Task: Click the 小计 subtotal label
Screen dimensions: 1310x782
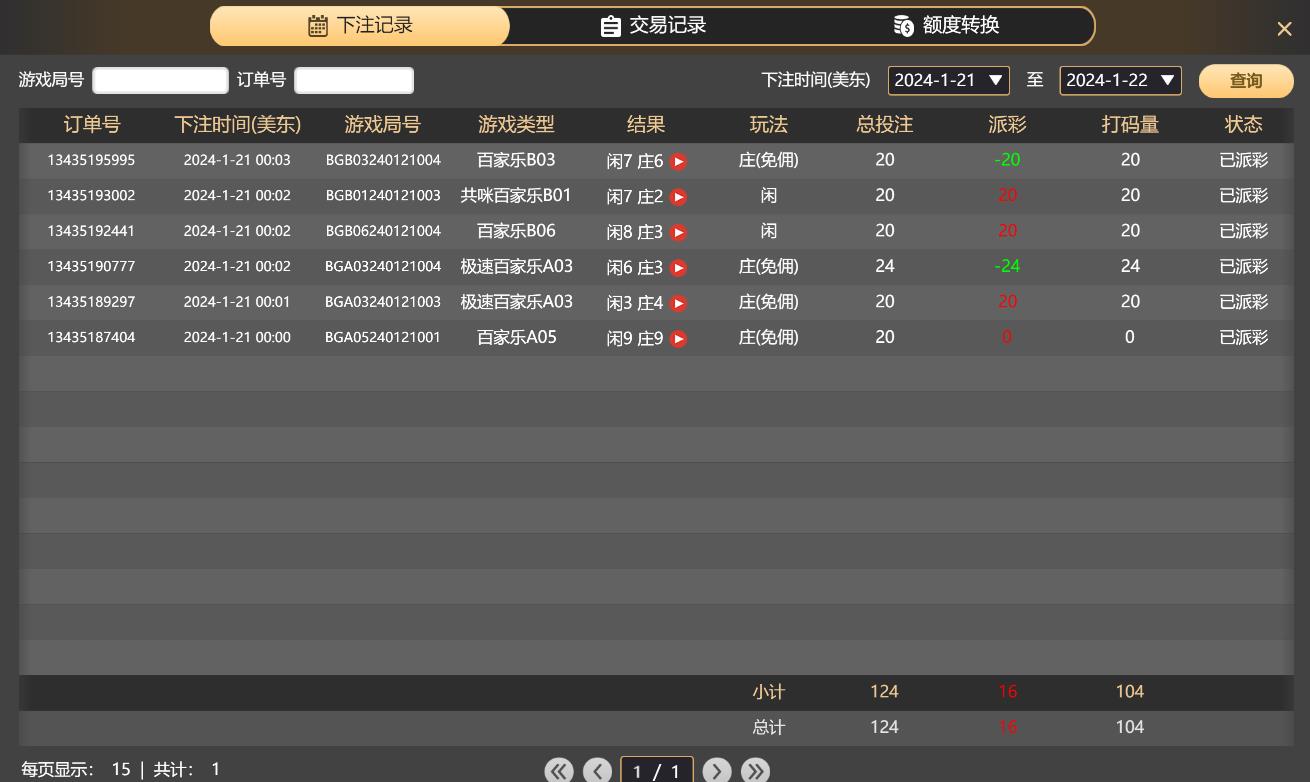Action: (x=768, y=692)
